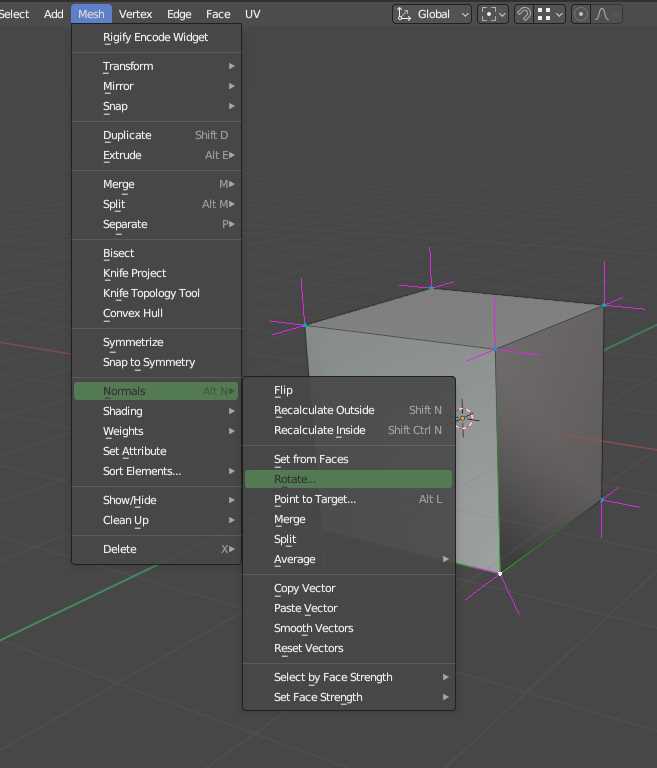Screen dimensions: 657x768
Task: Open the UV menu
Action: tap(252, 14)
